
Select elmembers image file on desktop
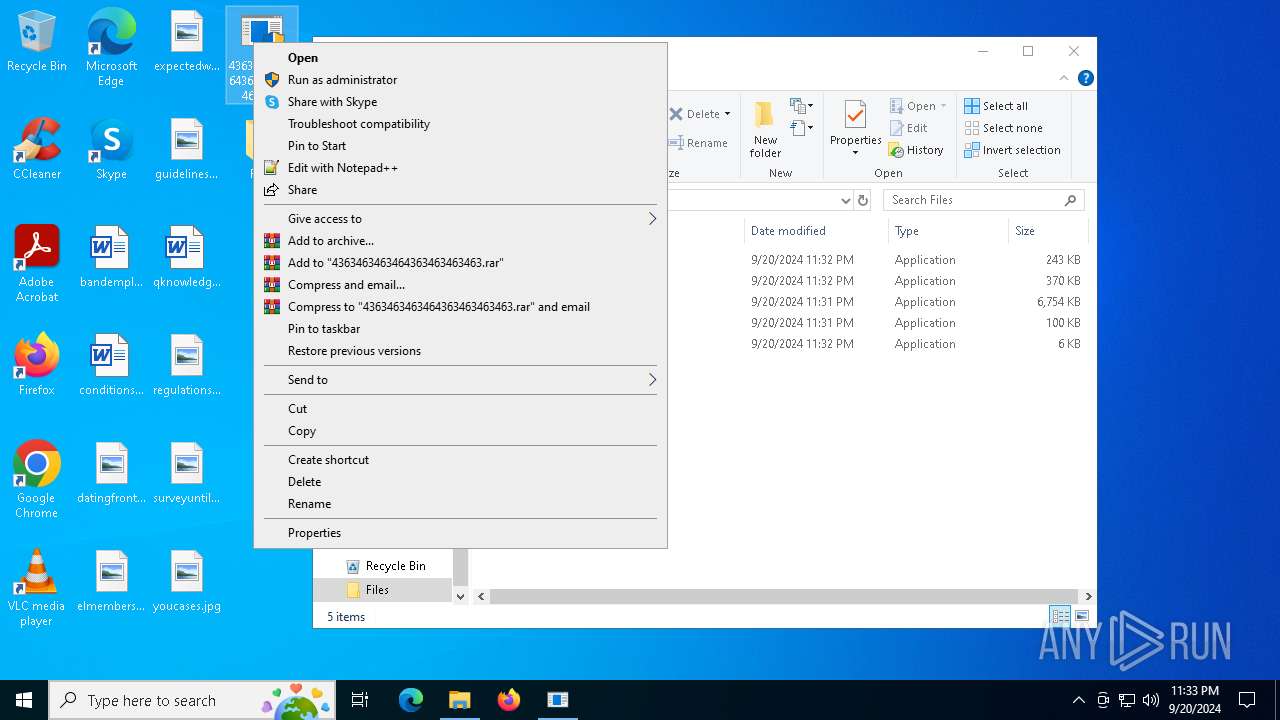[111, 582]
